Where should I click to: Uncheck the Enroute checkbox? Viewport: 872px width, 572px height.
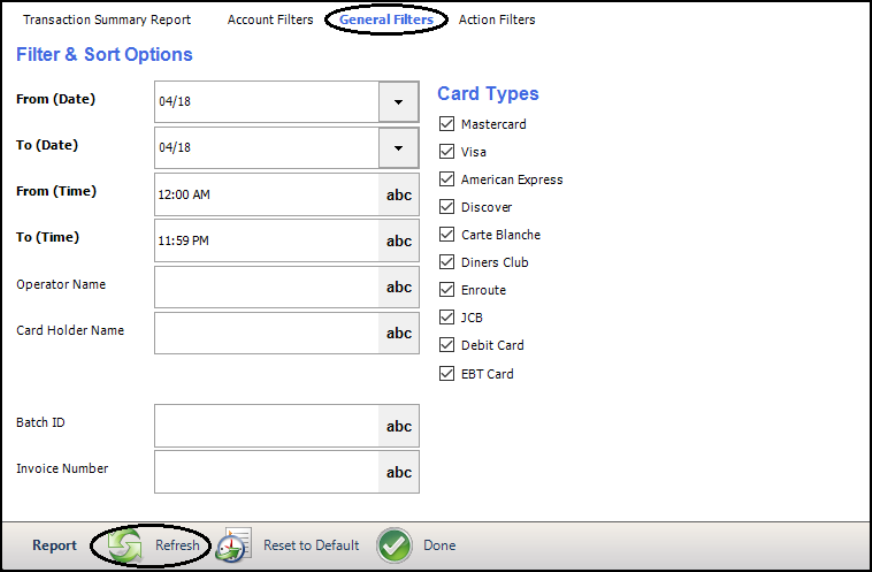tap(447, 290)
